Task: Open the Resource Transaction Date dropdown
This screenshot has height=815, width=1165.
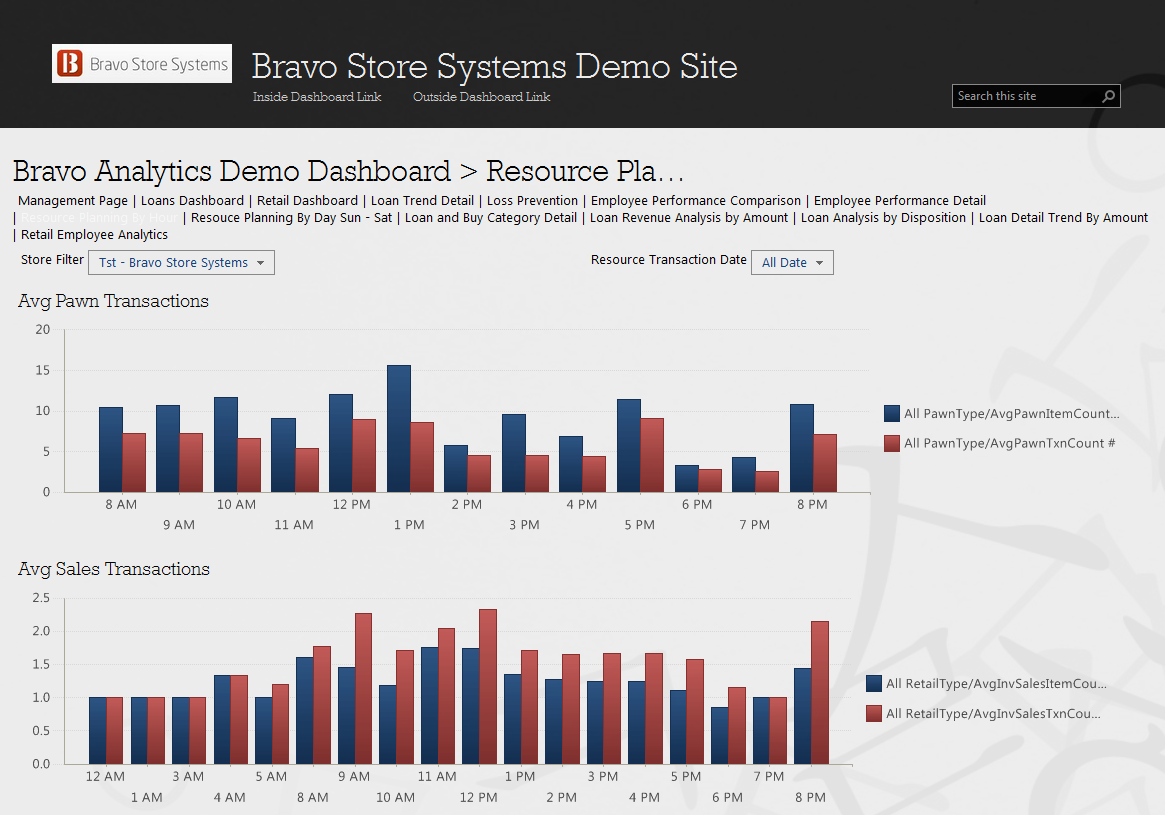Action: [x=792, y=262]
